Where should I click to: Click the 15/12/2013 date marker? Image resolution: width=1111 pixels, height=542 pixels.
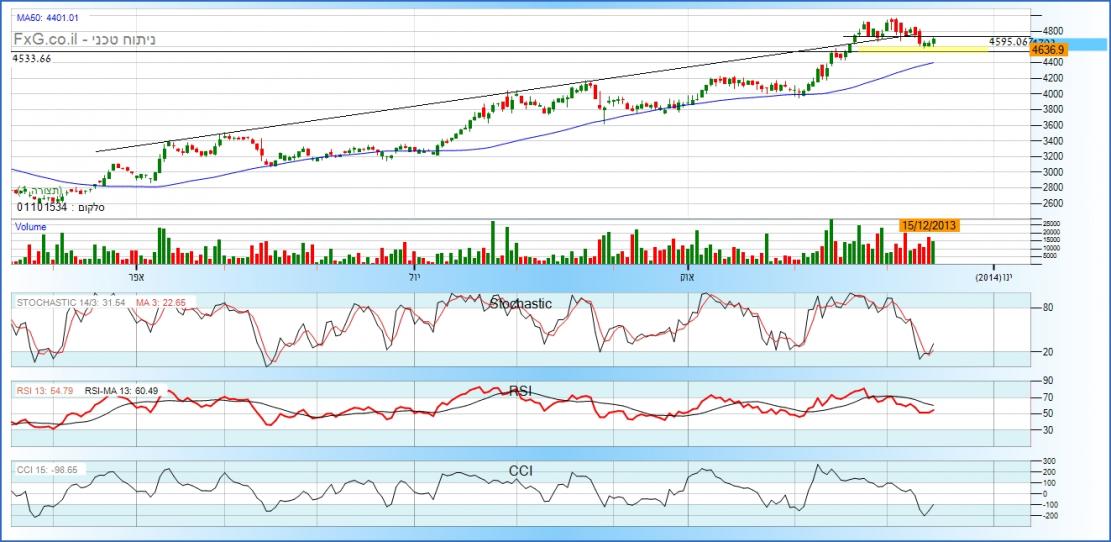(930, 226)
